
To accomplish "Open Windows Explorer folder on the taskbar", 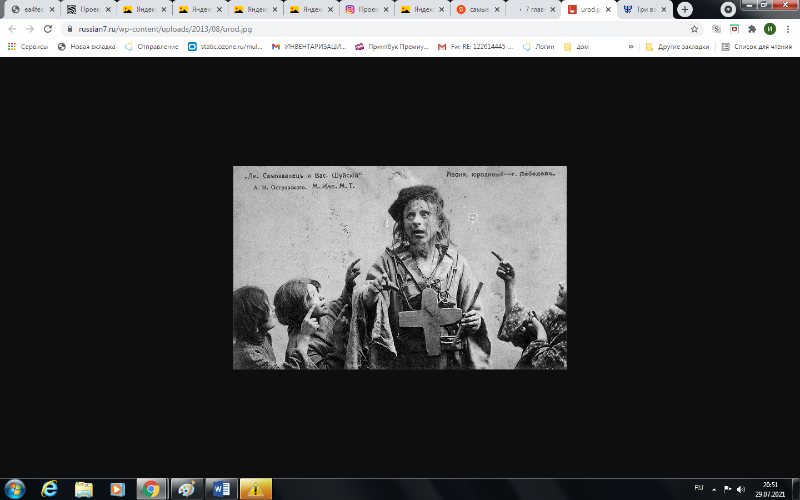I will (84, 489).
